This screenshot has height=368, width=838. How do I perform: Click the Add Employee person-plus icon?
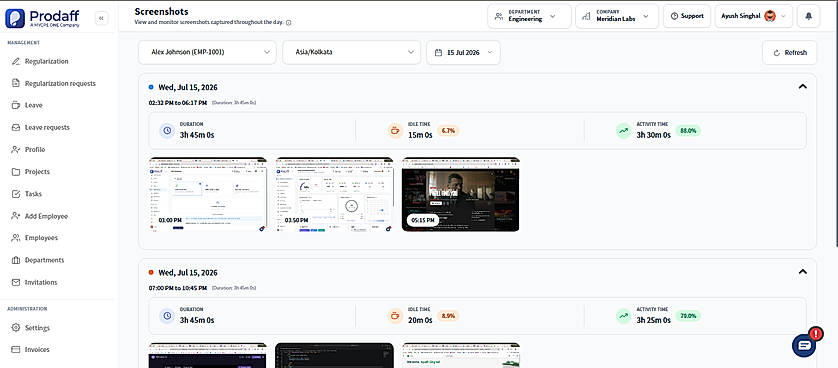(x=15, y=216)
